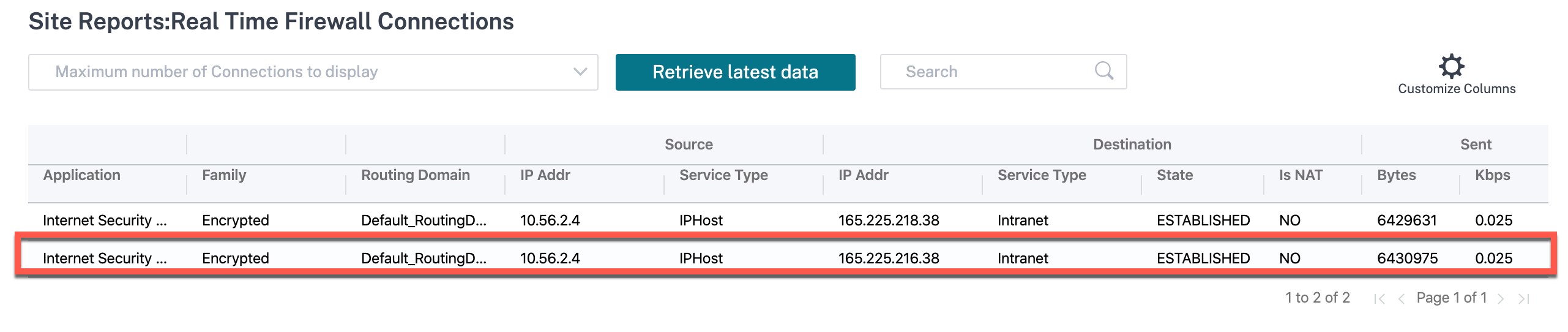Click the 1 to 2 of 2 count

[1317, 298]
